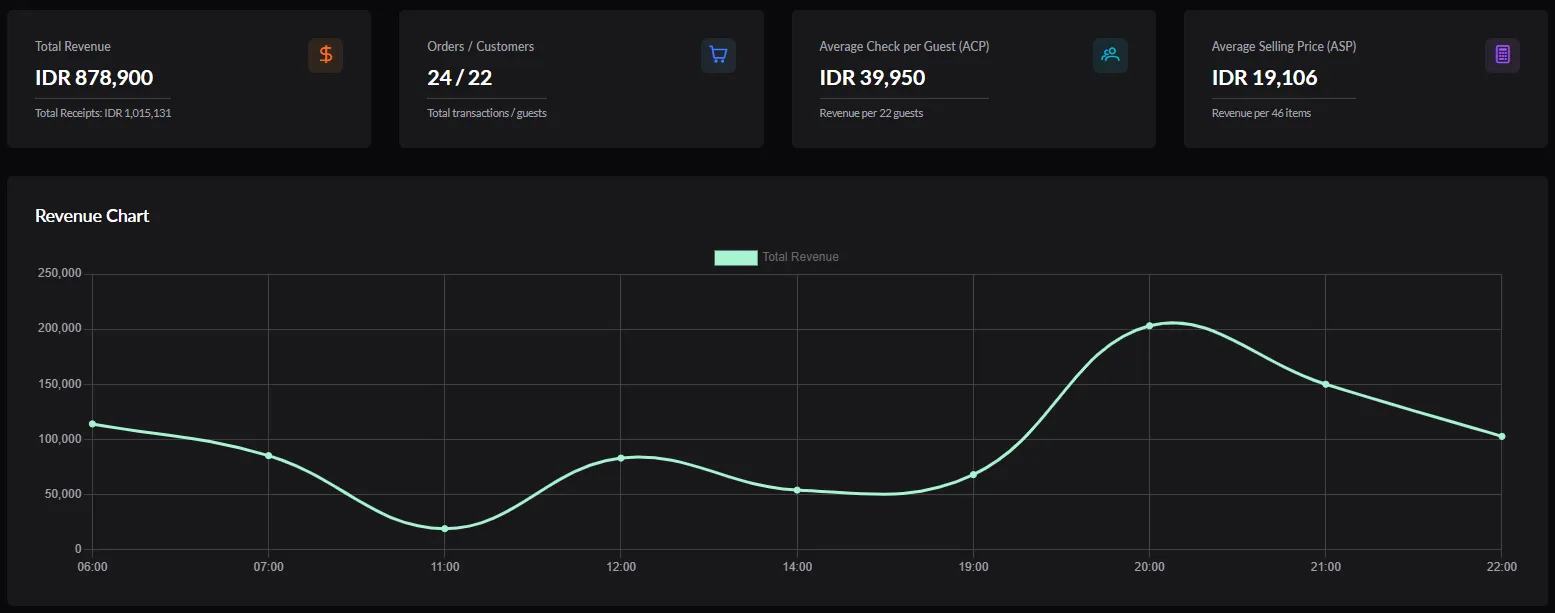Click the 100,000 y-axis label
1555x613 pixels.
[61, 439]
